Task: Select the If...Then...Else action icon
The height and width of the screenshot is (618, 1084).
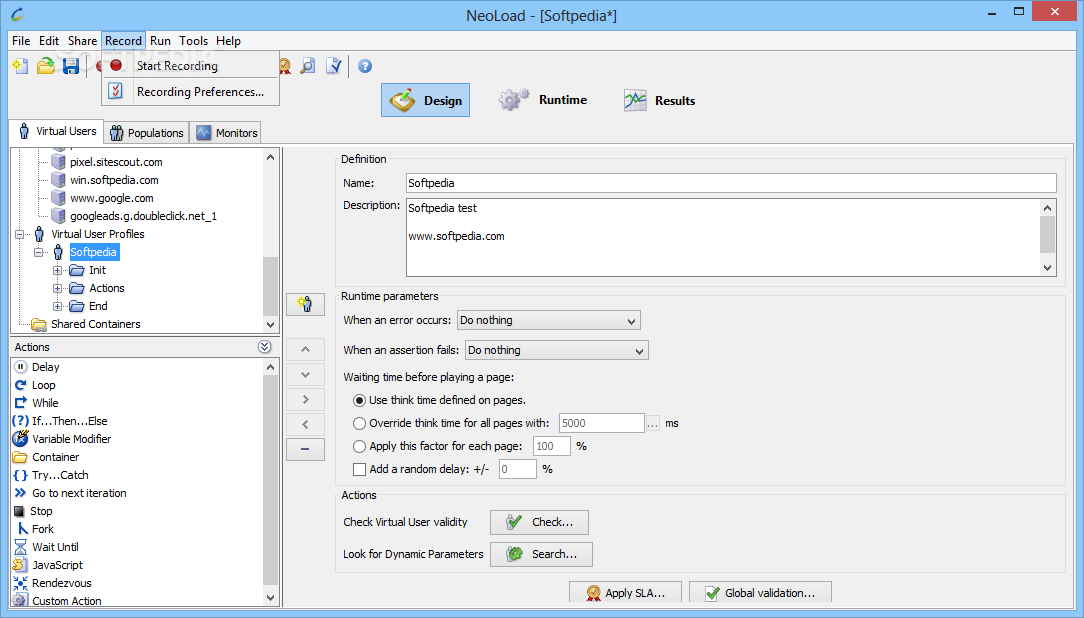Action: (x=21, y=421)
